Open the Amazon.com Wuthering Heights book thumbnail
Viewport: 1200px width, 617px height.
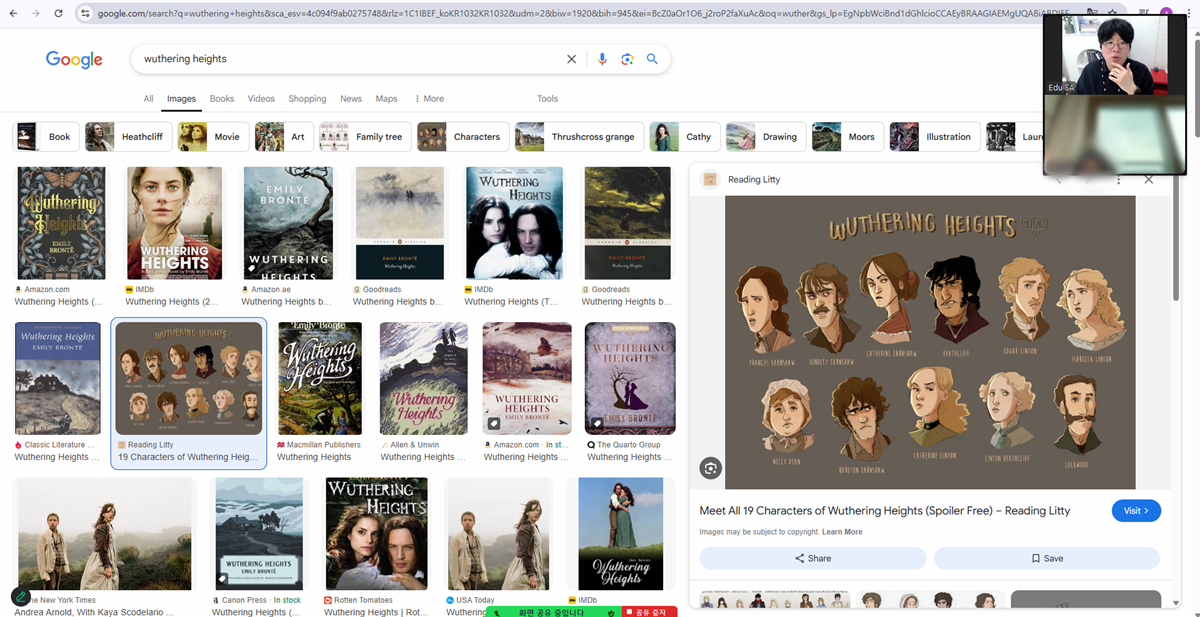60,223
